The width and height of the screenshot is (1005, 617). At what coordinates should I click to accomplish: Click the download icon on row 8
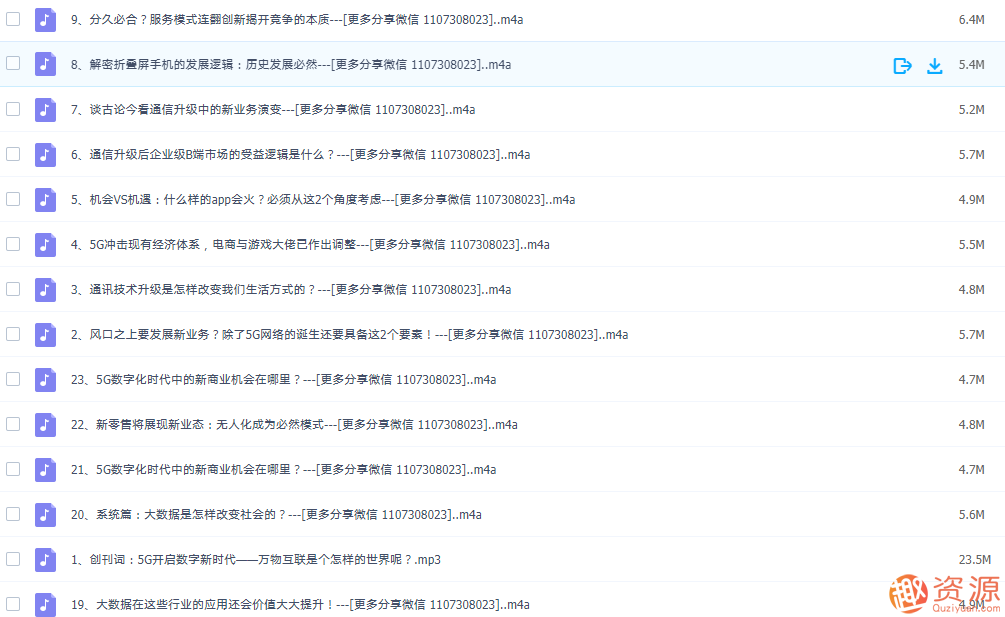[x=934, y=65]
